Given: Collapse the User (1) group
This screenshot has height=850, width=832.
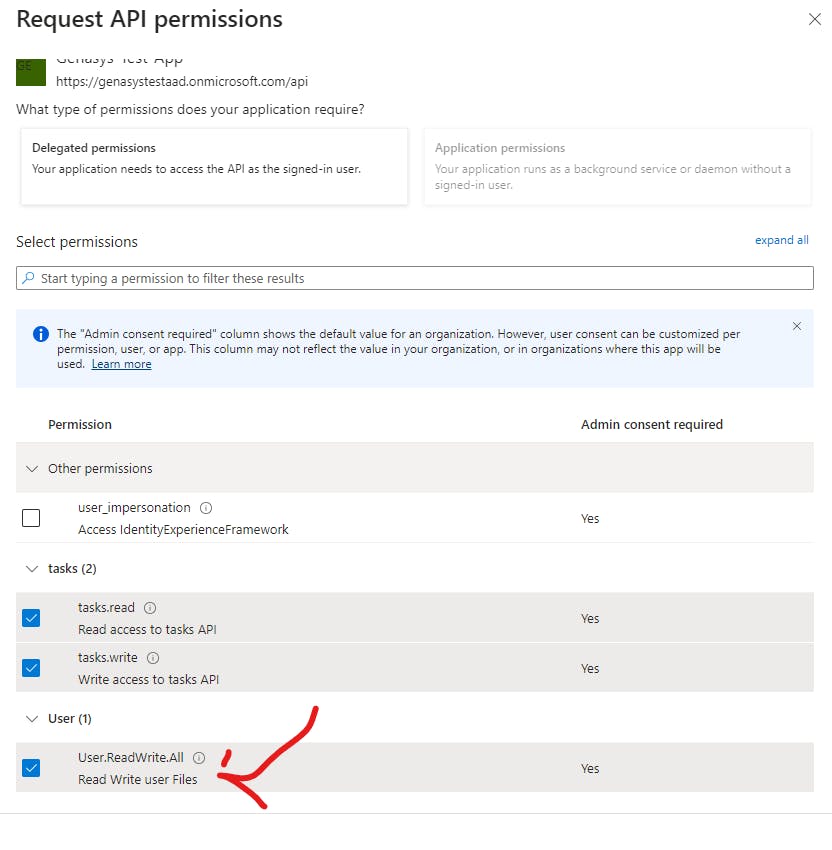Looking at the screenshot, I should pyautogui.click(x=32, y=719).
